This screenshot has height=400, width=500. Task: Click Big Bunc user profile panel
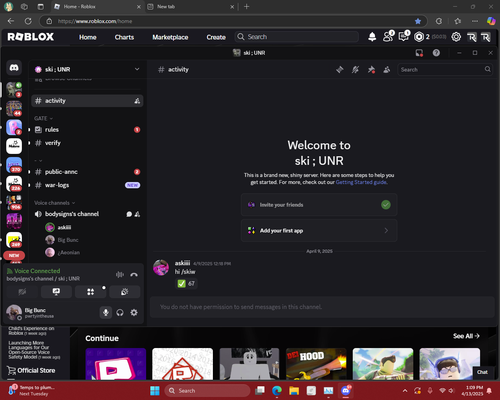pos(31,312)
